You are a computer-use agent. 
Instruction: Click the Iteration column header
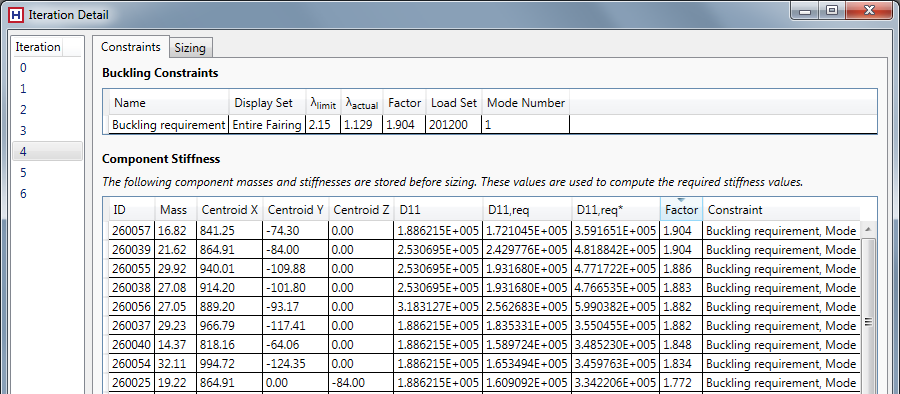38,47
